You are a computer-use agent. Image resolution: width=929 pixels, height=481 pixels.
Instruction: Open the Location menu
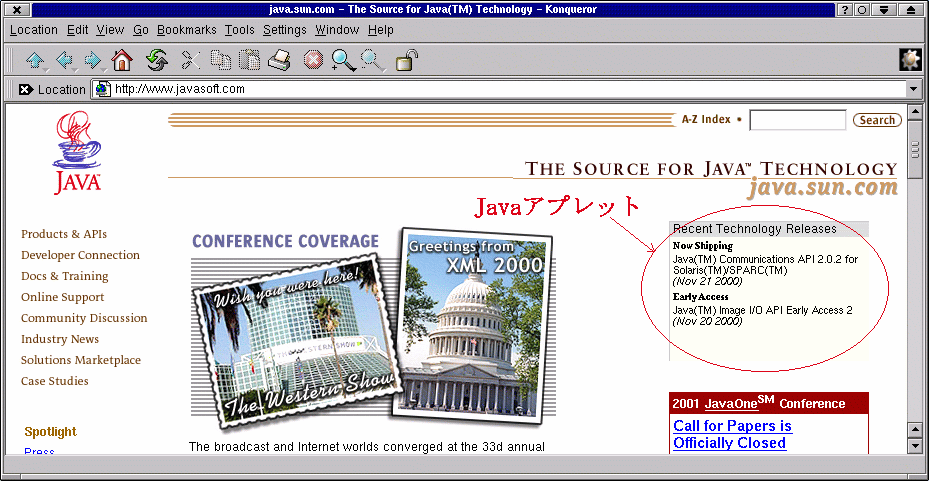pyautogui.click(x=34, y=30)
